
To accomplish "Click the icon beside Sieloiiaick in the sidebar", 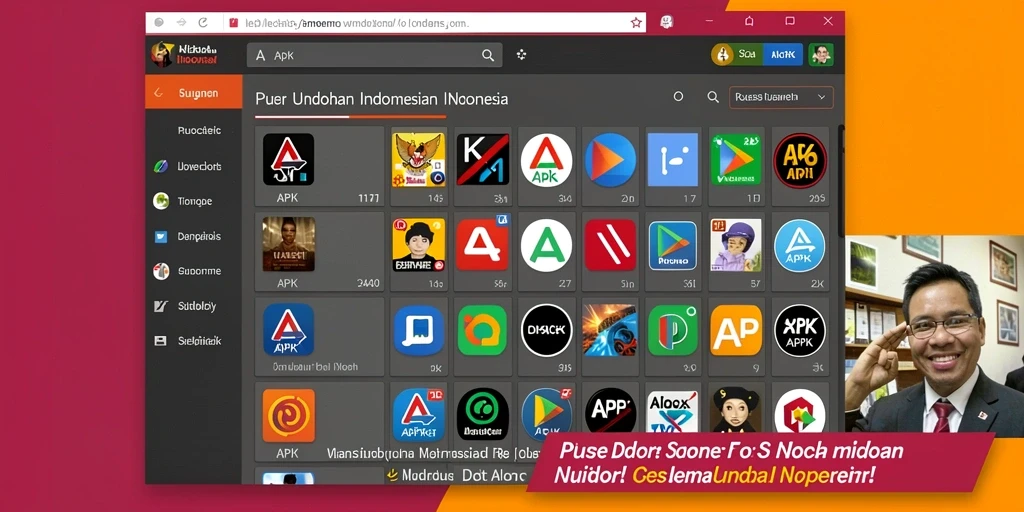I will point(160,341).
